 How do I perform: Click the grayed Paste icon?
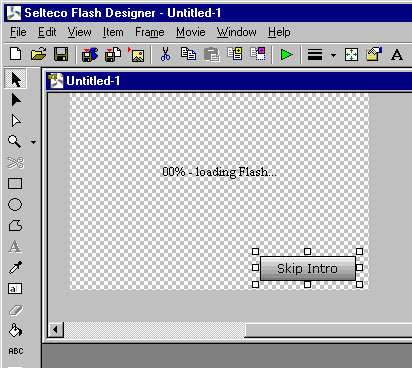pos(212,54)
